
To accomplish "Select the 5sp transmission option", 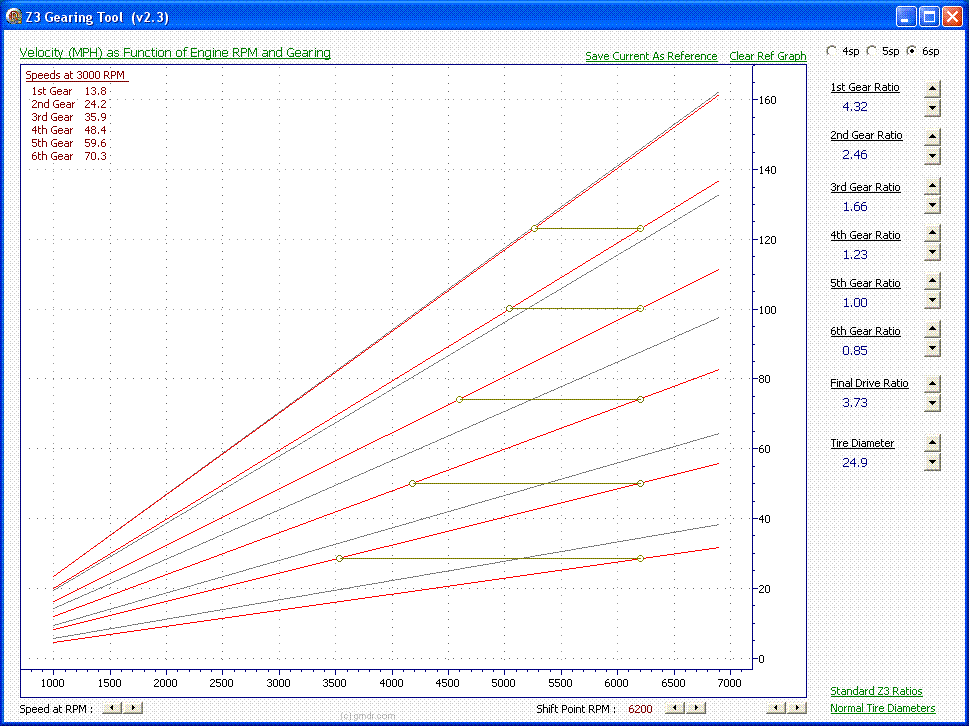I will tap(872, 51).
